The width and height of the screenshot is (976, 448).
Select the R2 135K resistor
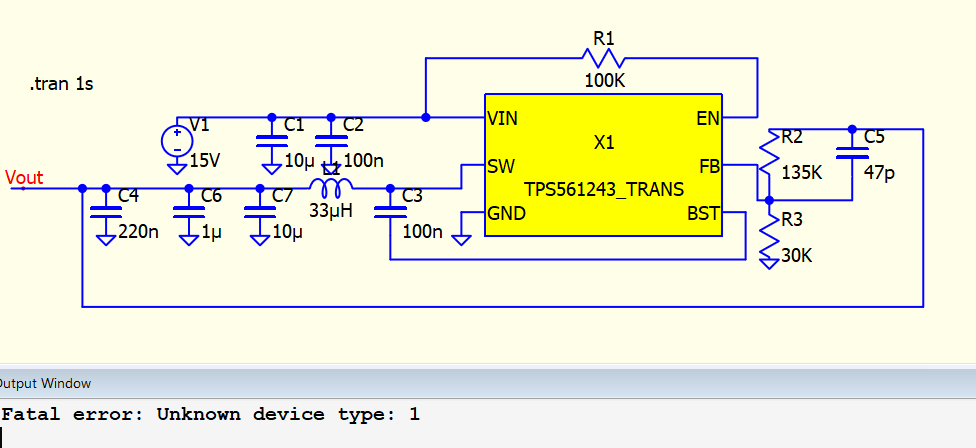[770, 154]
